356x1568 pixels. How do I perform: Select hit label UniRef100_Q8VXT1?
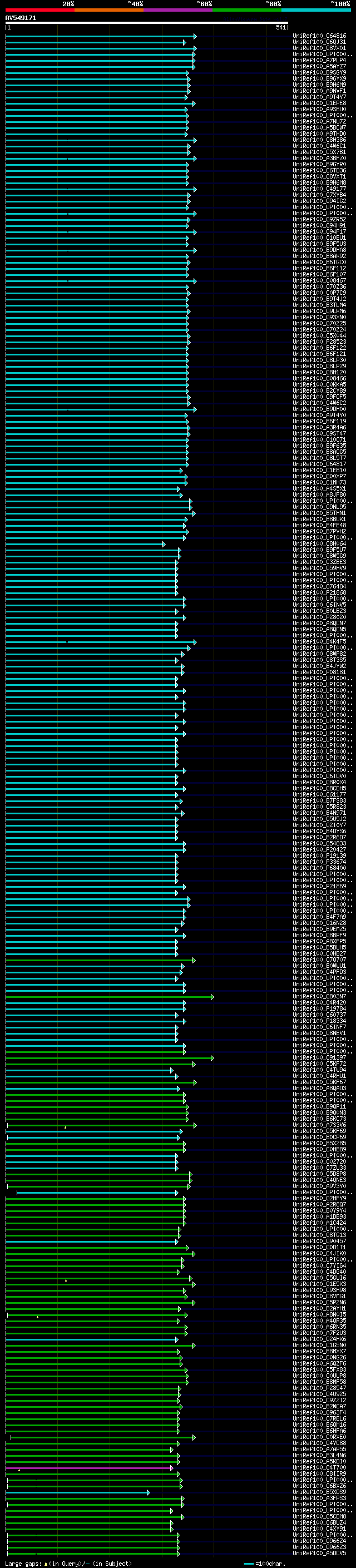pos(319,176)
